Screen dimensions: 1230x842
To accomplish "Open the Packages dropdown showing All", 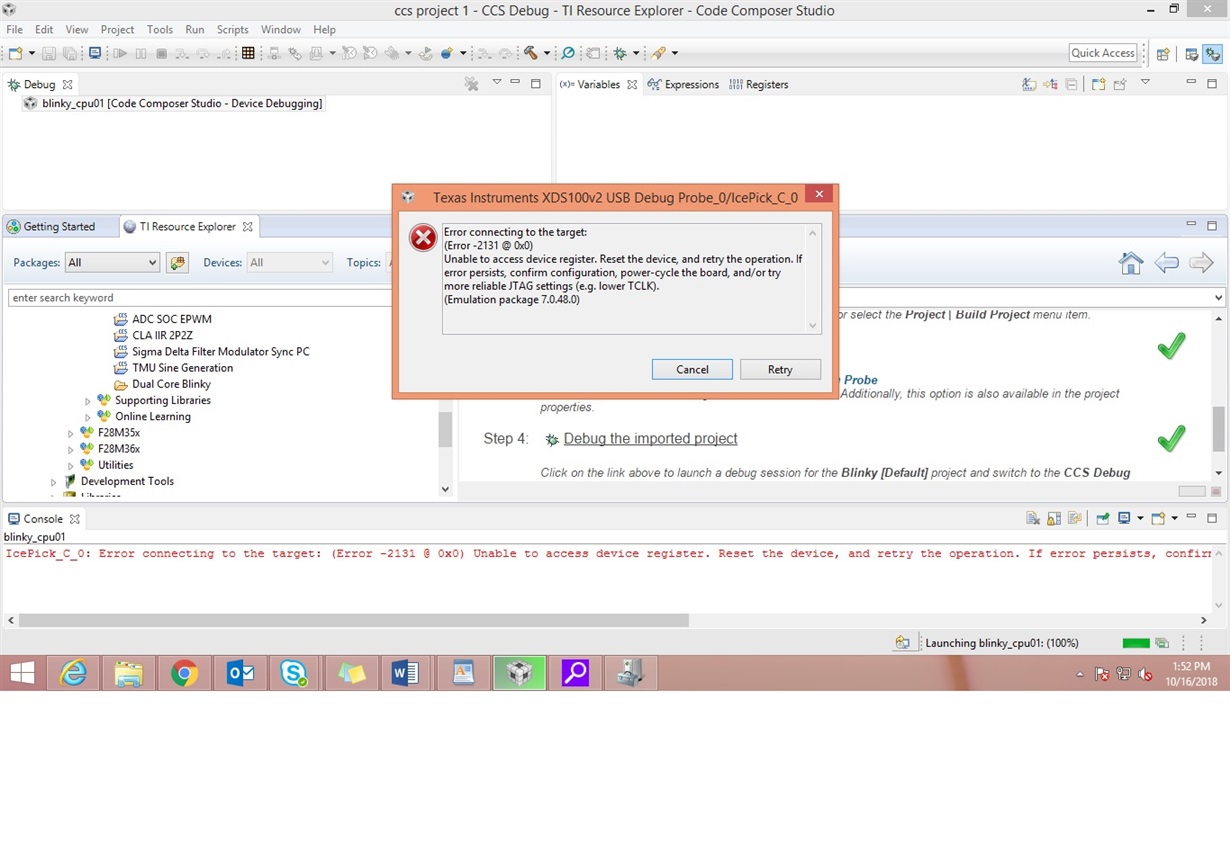I will [x=112, y=262].
